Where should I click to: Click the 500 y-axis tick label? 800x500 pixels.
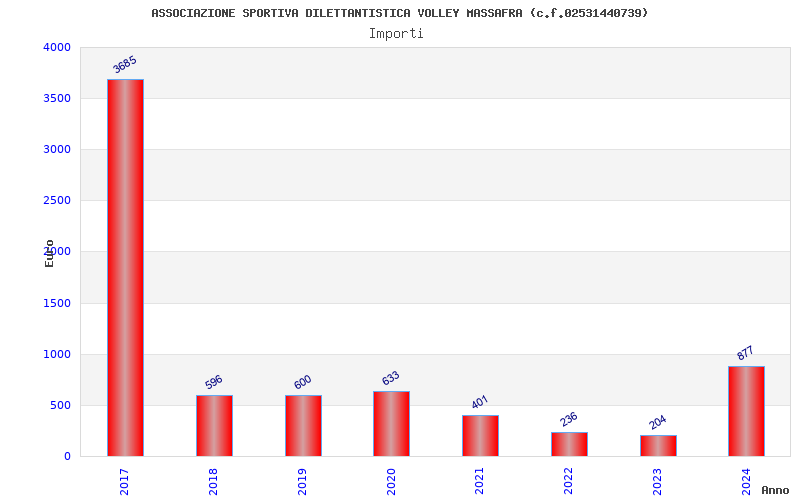pos(61,406)
